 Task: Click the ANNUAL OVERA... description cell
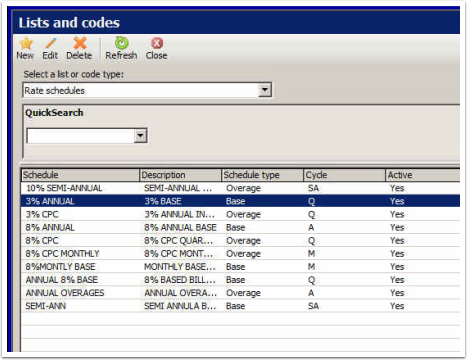[181, 293]
